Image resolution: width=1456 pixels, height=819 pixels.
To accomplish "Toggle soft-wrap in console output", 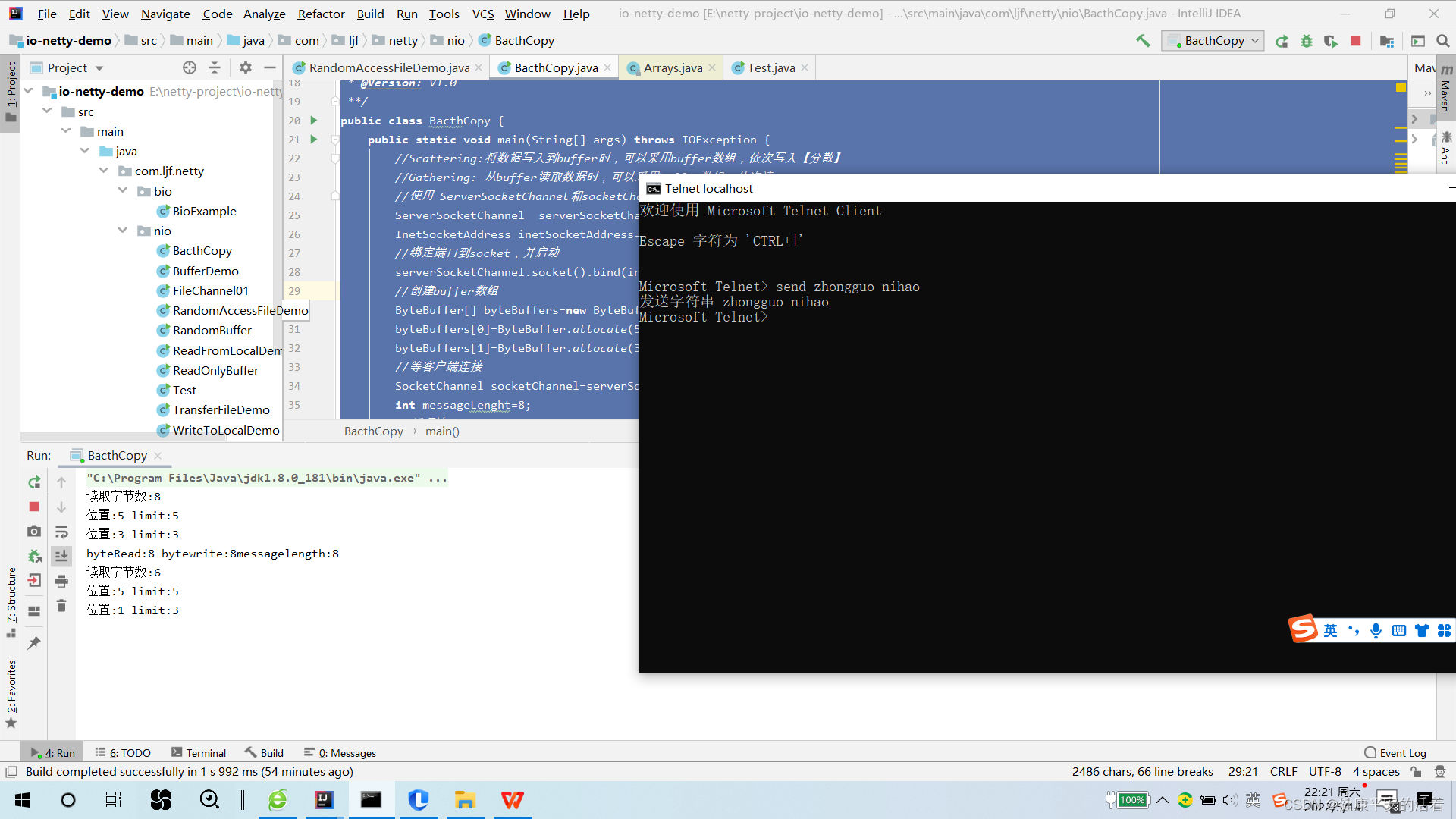I will point(61,532).
